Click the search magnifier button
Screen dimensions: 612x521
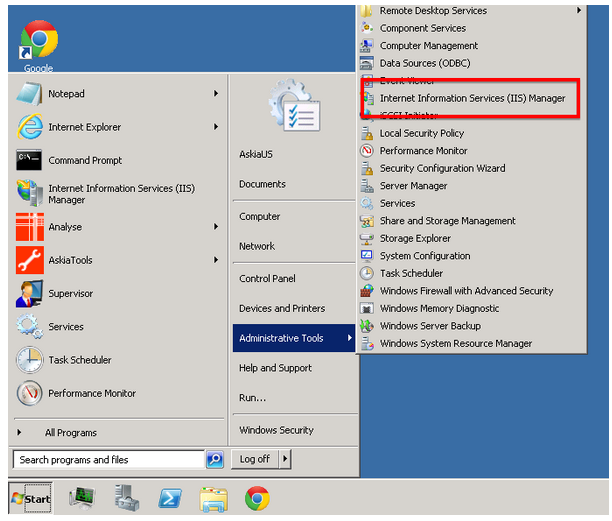(x=215, y=459)
